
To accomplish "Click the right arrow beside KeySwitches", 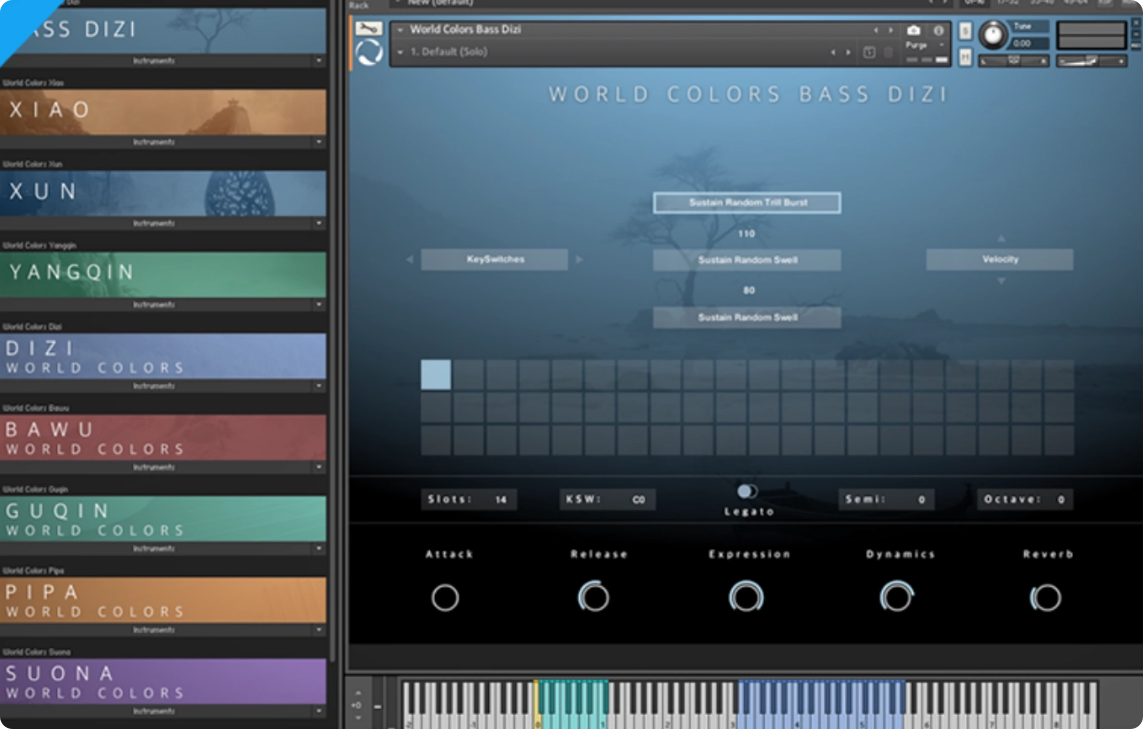I will pos(579,260).
